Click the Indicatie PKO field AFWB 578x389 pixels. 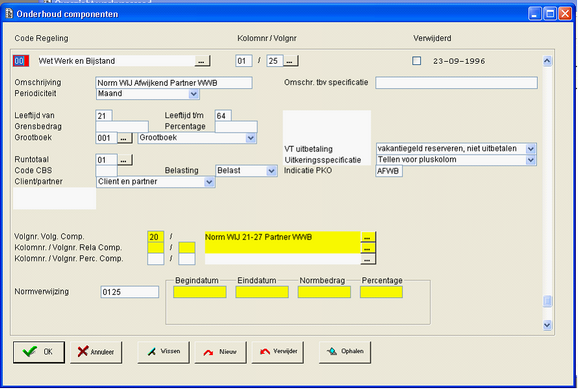point(389,171)
